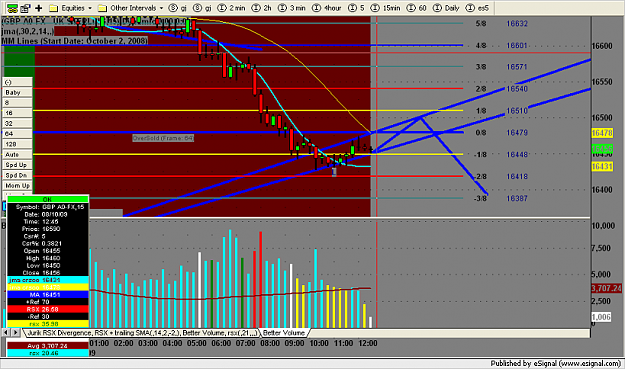
Task: Click the OverSold (Frame: 64) chart label
Action: coord(163,138)
